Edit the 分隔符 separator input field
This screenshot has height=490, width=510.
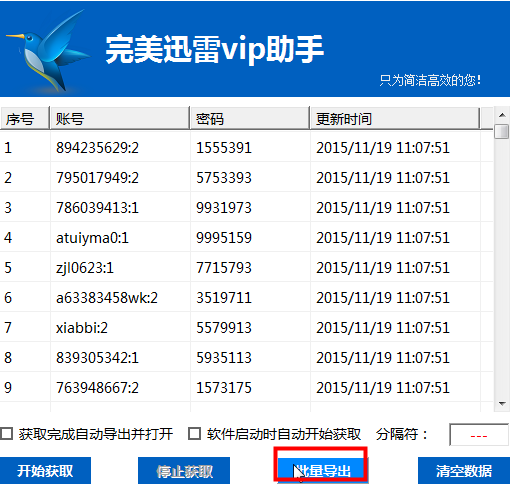[x=479, y=435]
